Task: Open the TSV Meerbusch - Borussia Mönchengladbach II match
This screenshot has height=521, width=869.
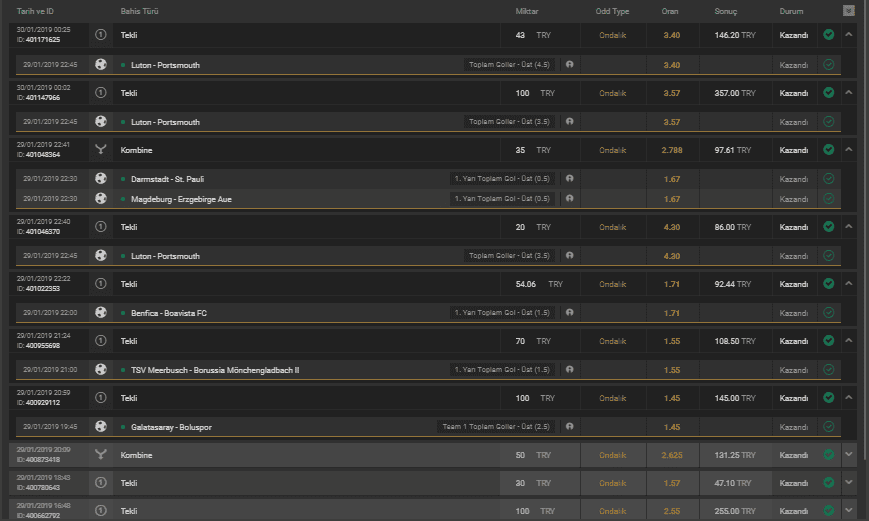Action: click(215, 370)
